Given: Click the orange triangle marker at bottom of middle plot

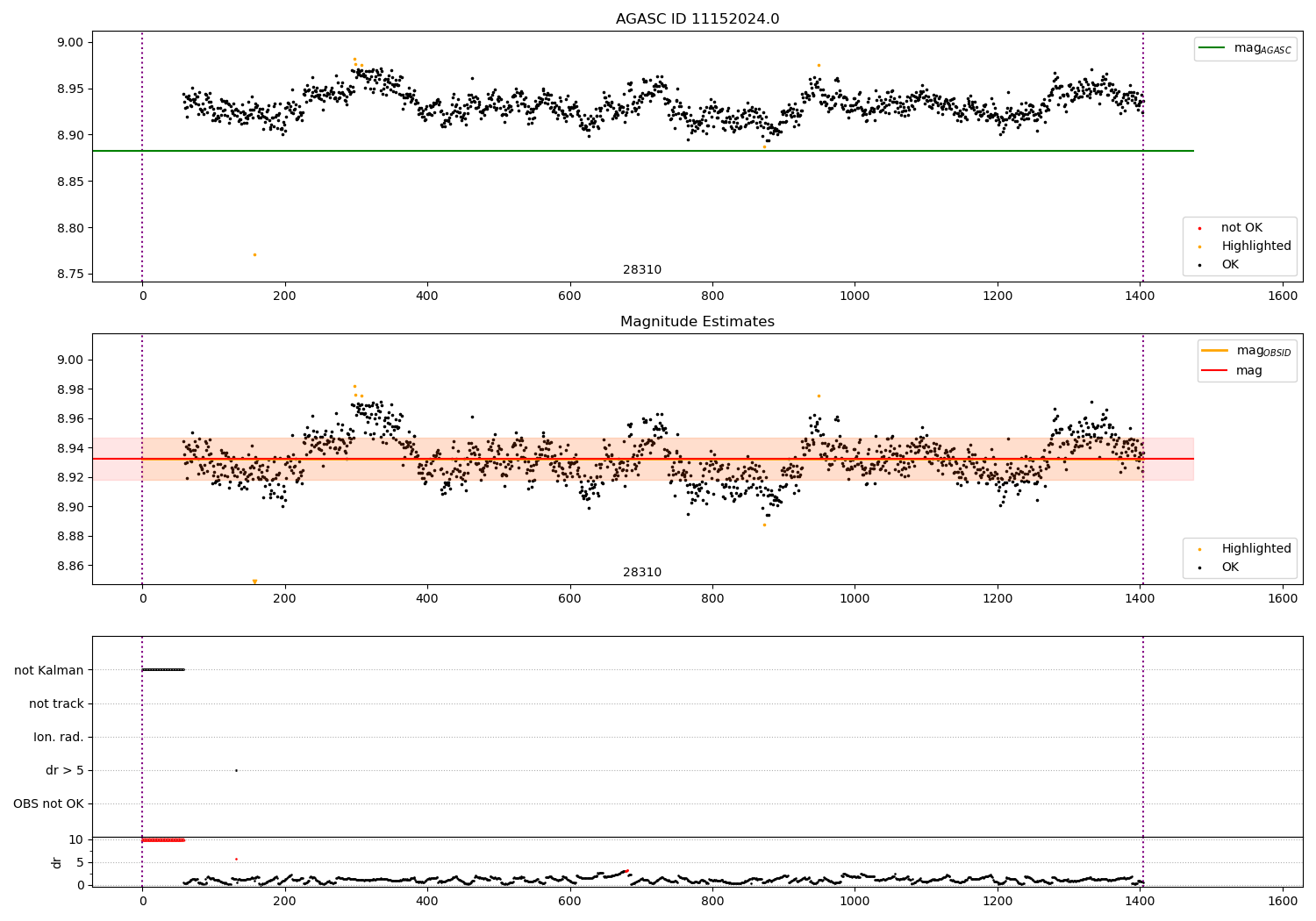Looking at the screenshot, I should coord(254,582).
